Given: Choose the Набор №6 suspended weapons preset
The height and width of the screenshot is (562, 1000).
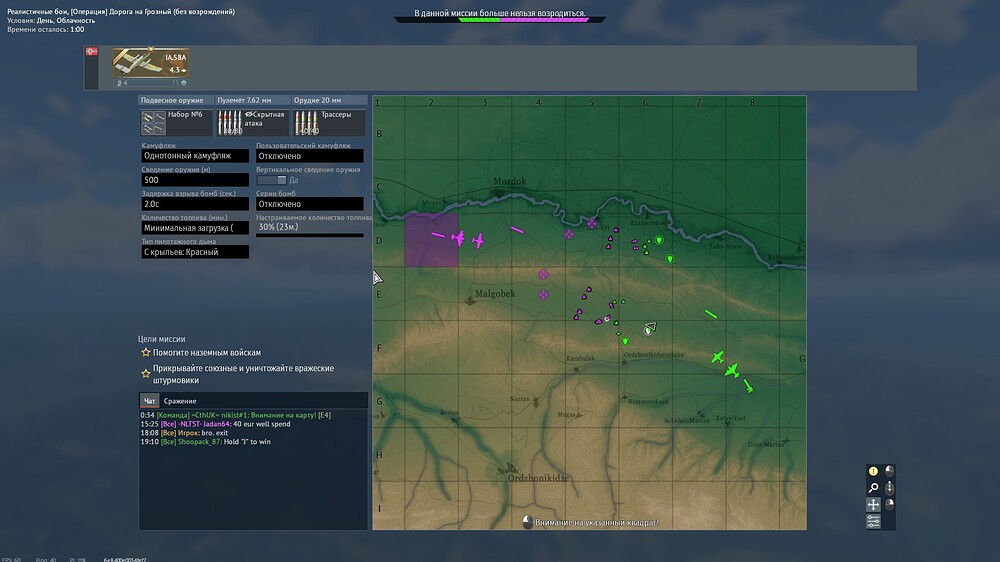Looking at the screenshot, I should [x=176, y=122].
